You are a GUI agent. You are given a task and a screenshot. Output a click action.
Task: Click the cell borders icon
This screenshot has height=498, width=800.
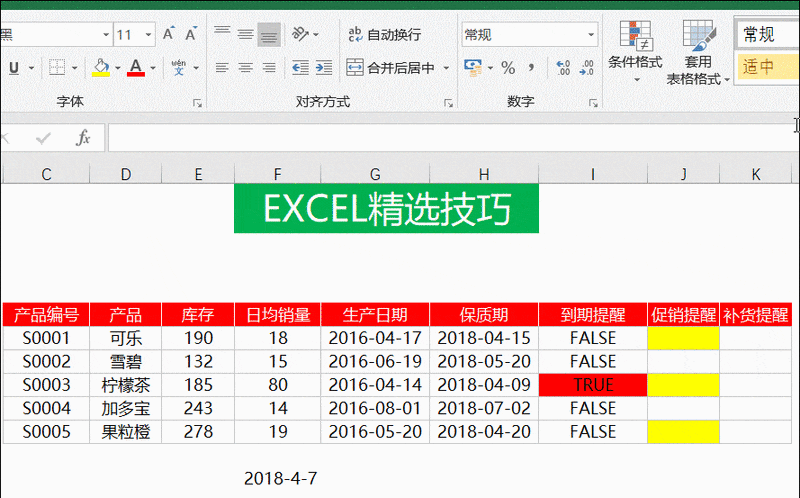[57, 67]
